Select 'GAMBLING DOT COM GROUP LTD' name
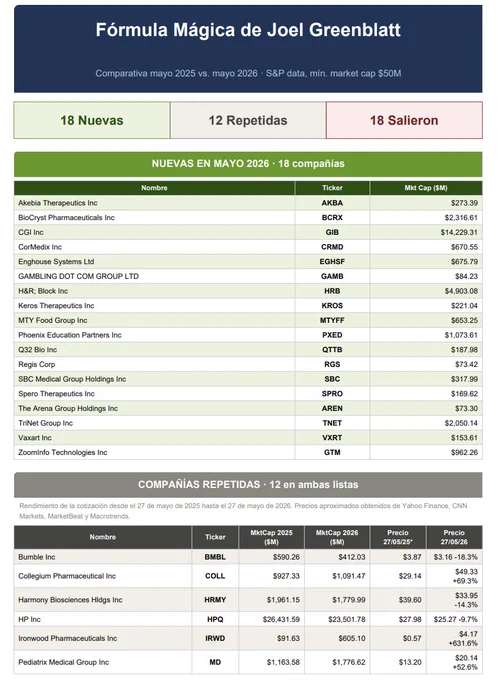500x680 pixels. point(78,276)
